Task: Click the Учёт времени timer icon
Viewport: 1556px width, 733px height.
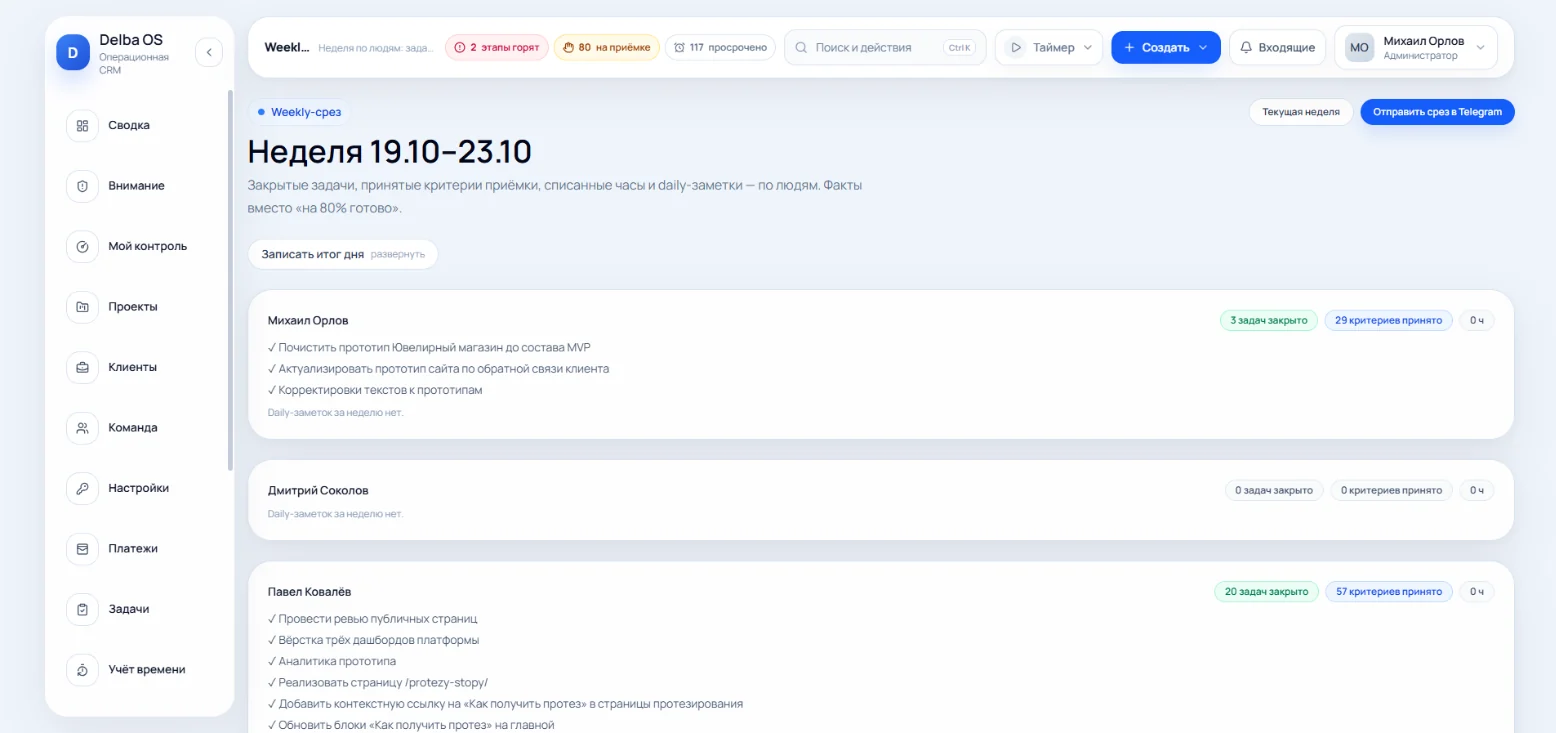Action: tap(82, 670)
